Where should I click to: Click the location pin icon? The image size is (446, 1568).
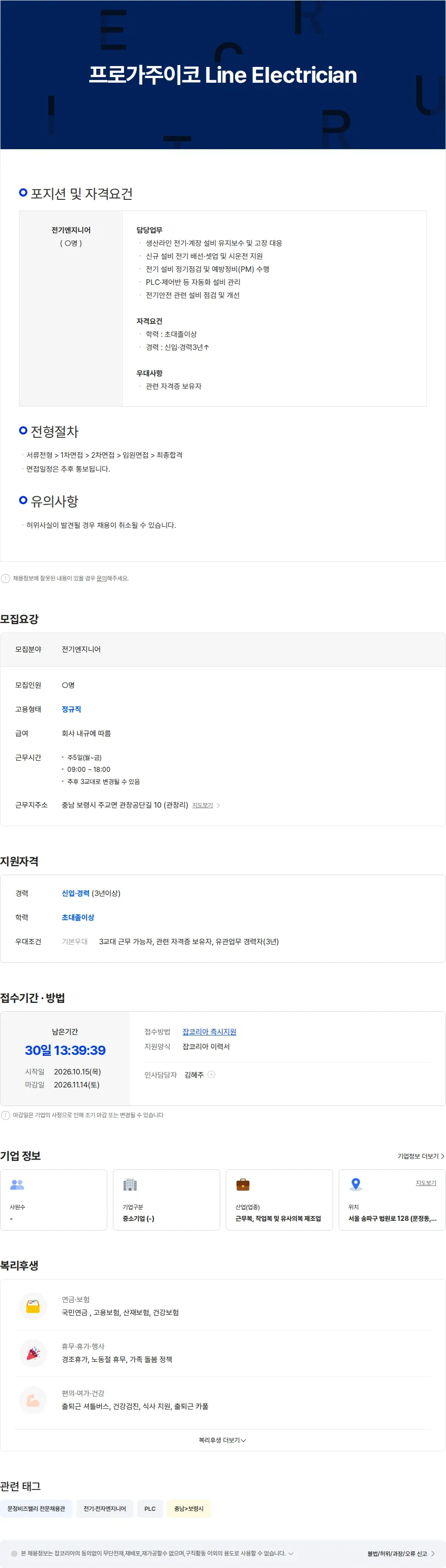pyautogui.click(x=356, y=1185)
